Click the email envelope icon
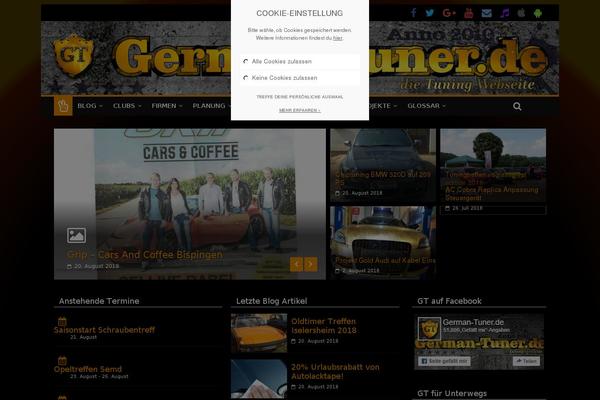The width and height of the screenshot is (600, 400). tap(486, 13)
